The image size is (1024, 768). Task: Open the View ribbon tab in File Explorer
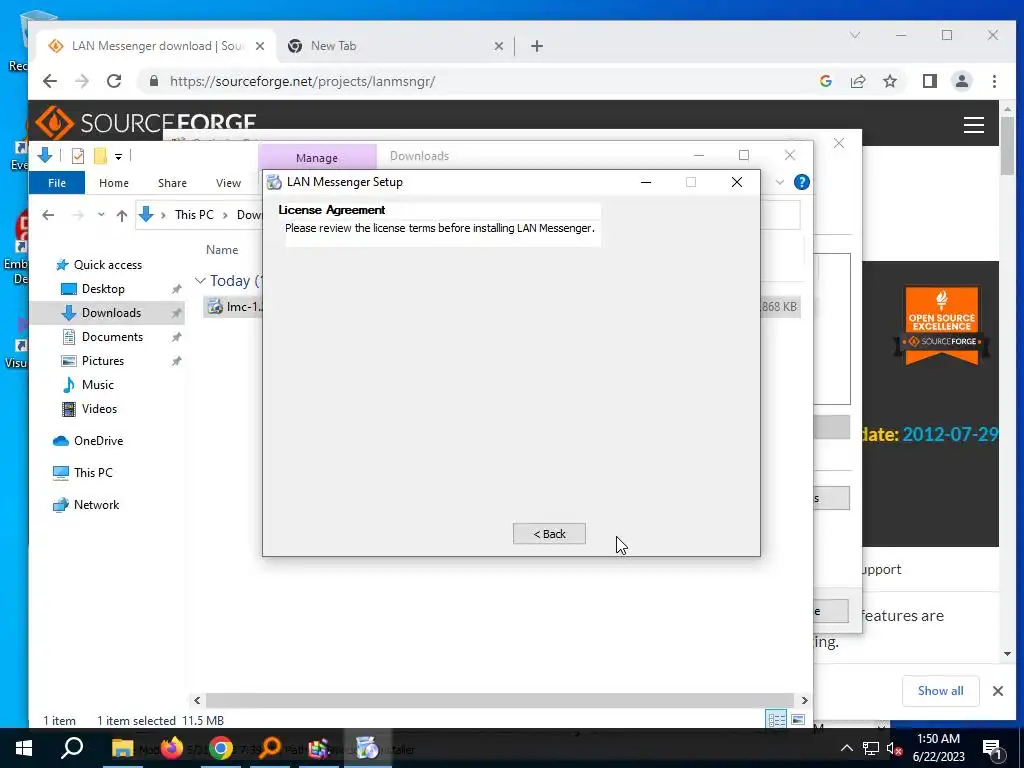click(x=229, y=183)
